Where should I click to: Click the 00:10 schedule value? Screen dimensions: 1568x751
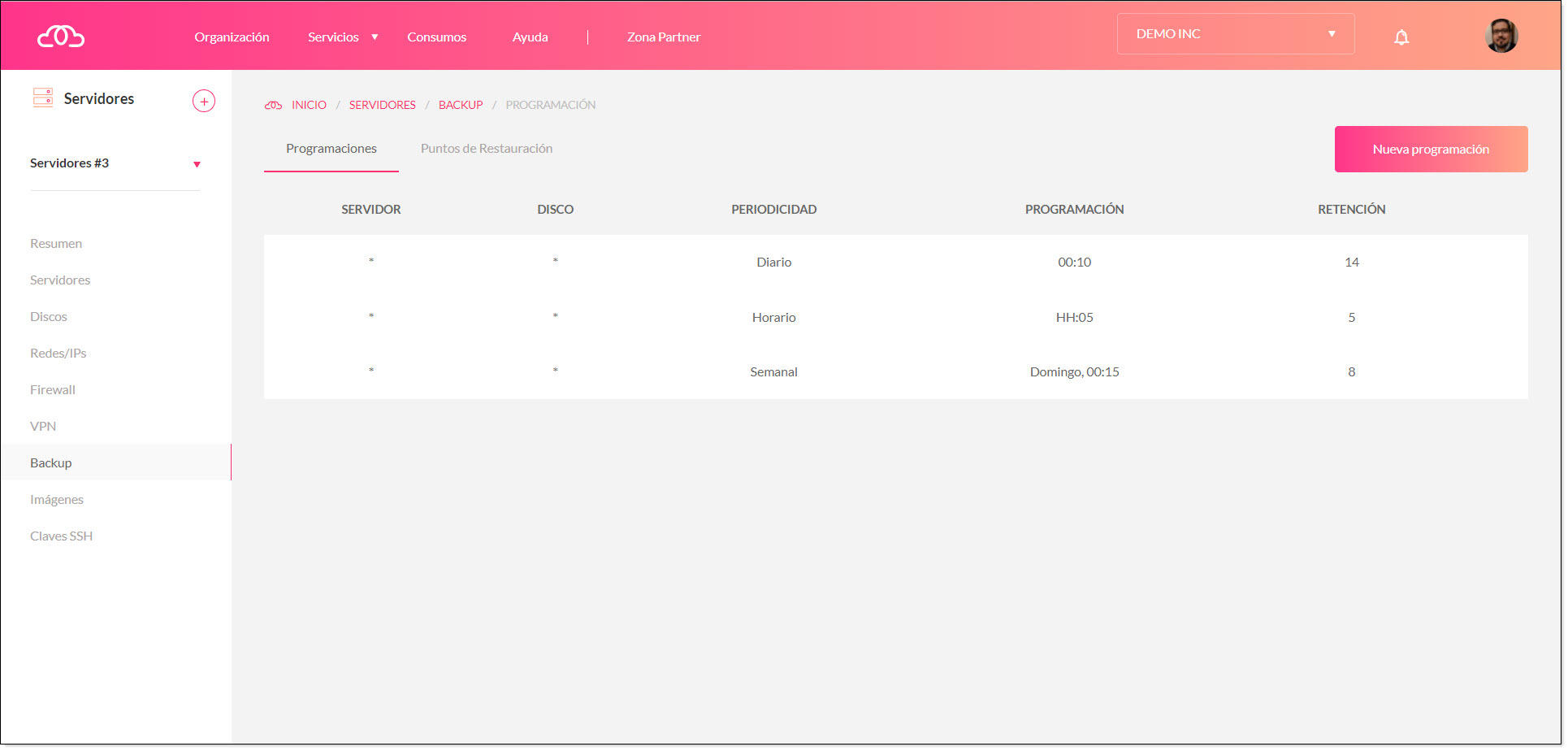click(x=1075, y=263)
